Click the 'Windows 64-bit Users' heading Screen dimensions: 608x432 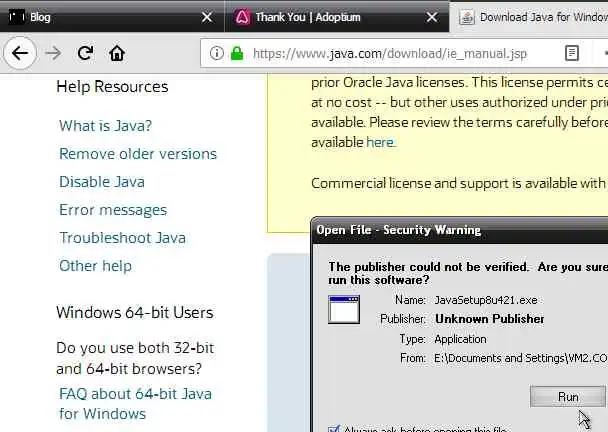click(135, 312)
